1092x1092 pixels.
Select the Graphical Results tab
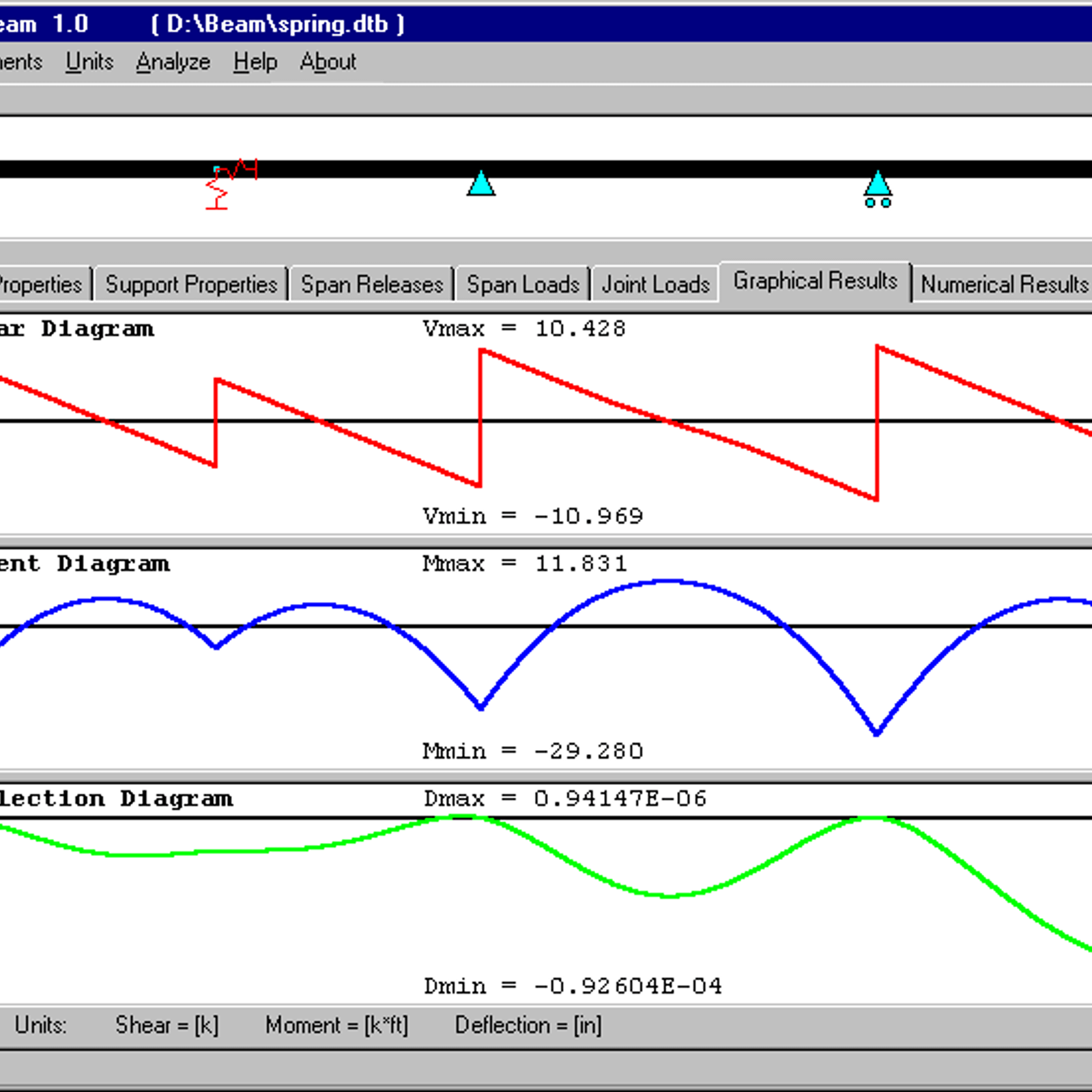pyautogui.click(x=815, y=281)
